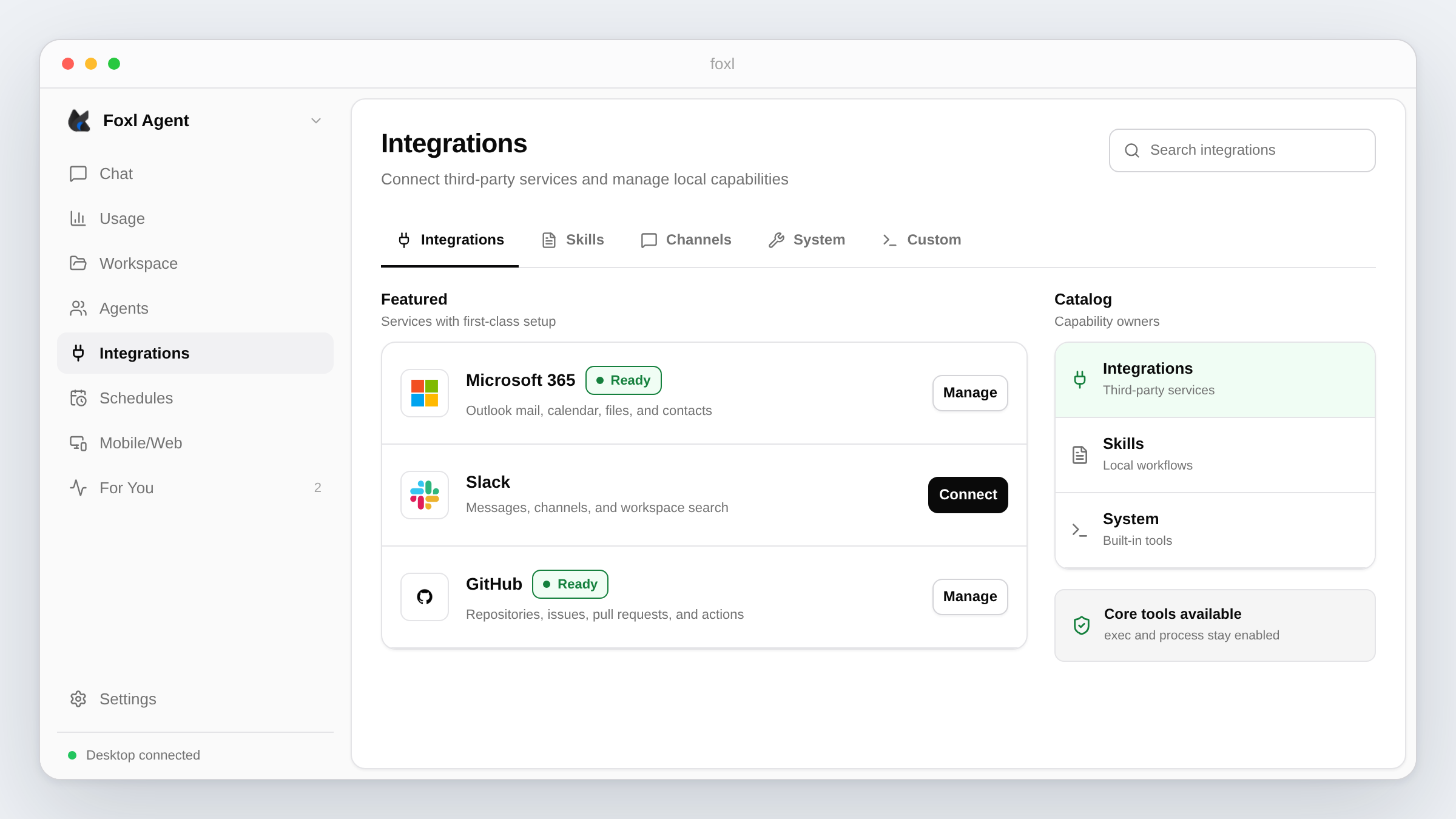Click the Featured section heading
The height and width of the screenshot is (819, 1456).
[414, 299]
